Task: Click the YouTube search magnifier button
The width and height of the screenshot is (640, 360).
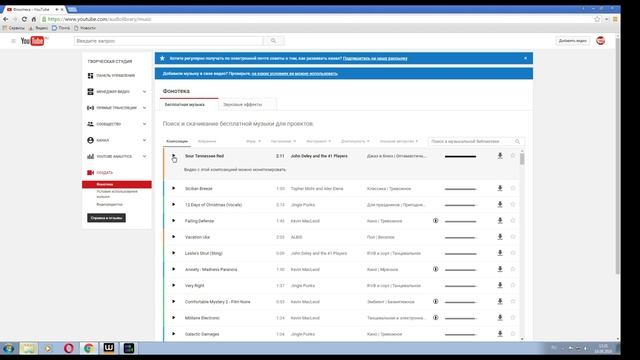Action: [x=273, y=41]
